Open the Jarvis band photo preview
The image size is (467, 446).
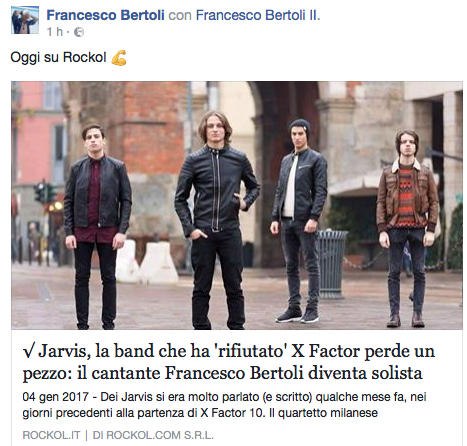237,205
